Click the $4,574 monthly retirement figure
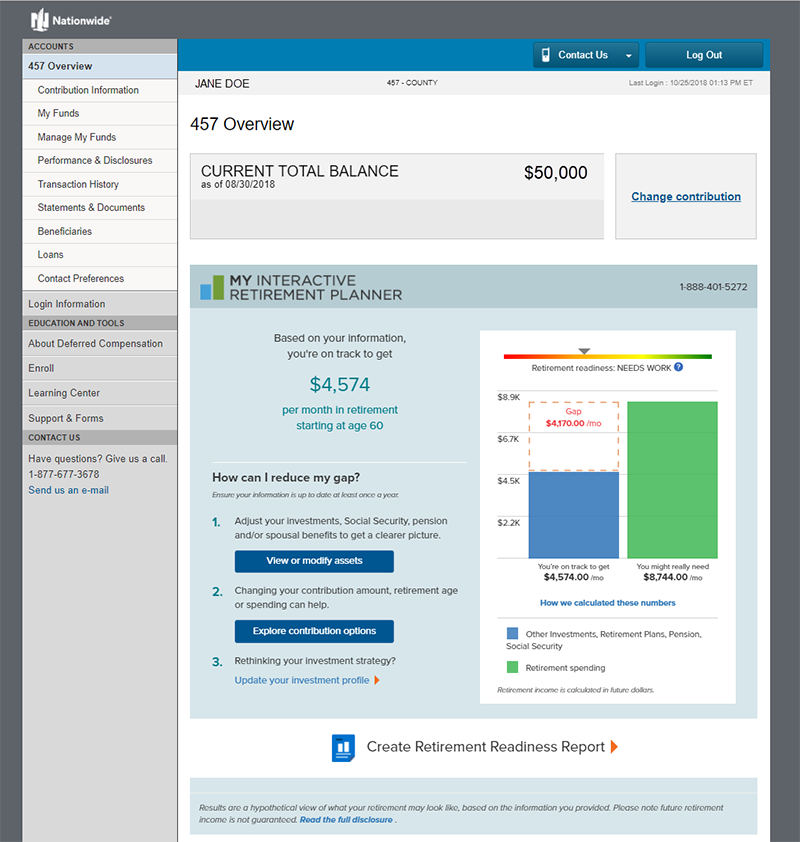 [339, 384]
